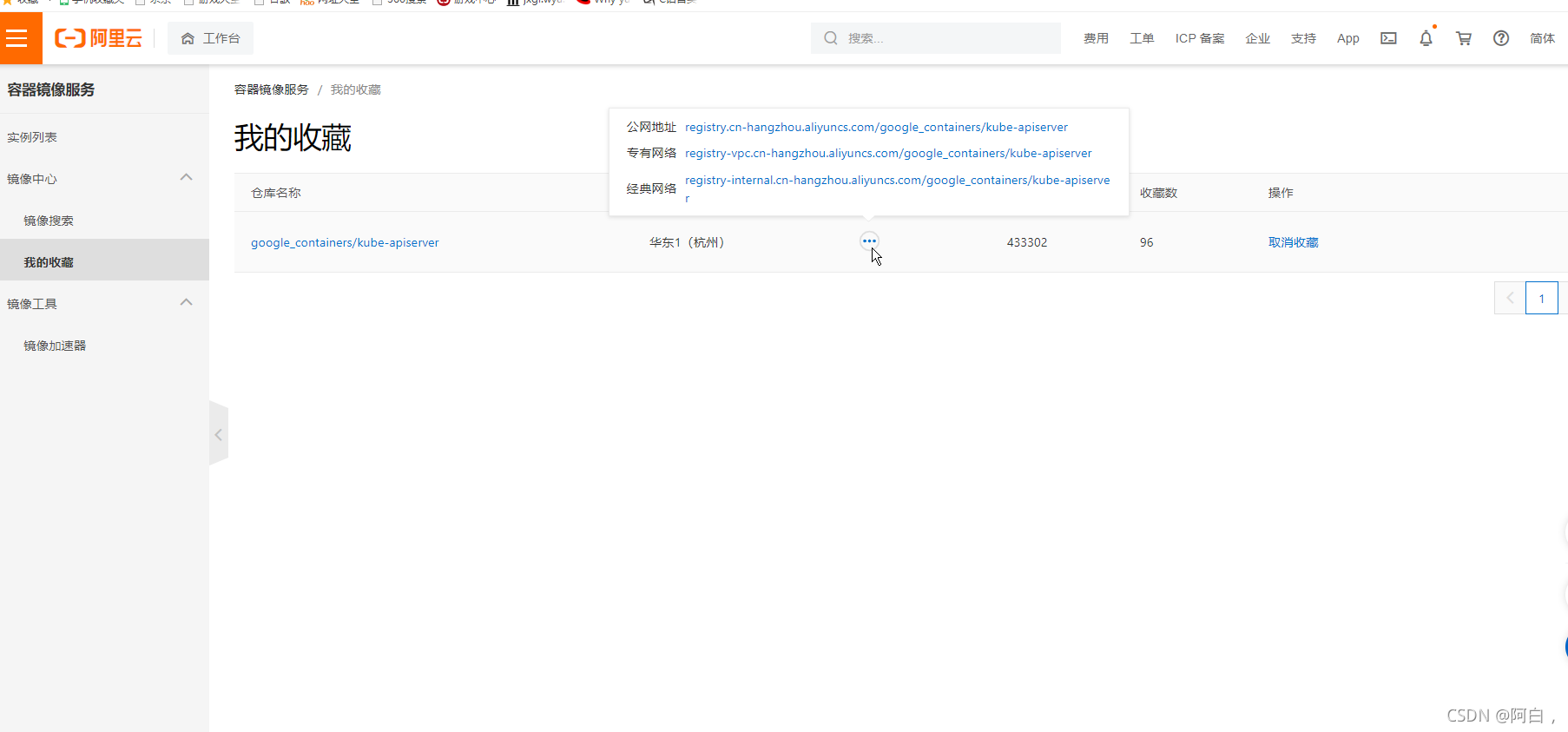This screenshot has width=1568, height=732.
Task: Click the 容器镜像服务 sidebar title
Action: [x=51, y=89]
